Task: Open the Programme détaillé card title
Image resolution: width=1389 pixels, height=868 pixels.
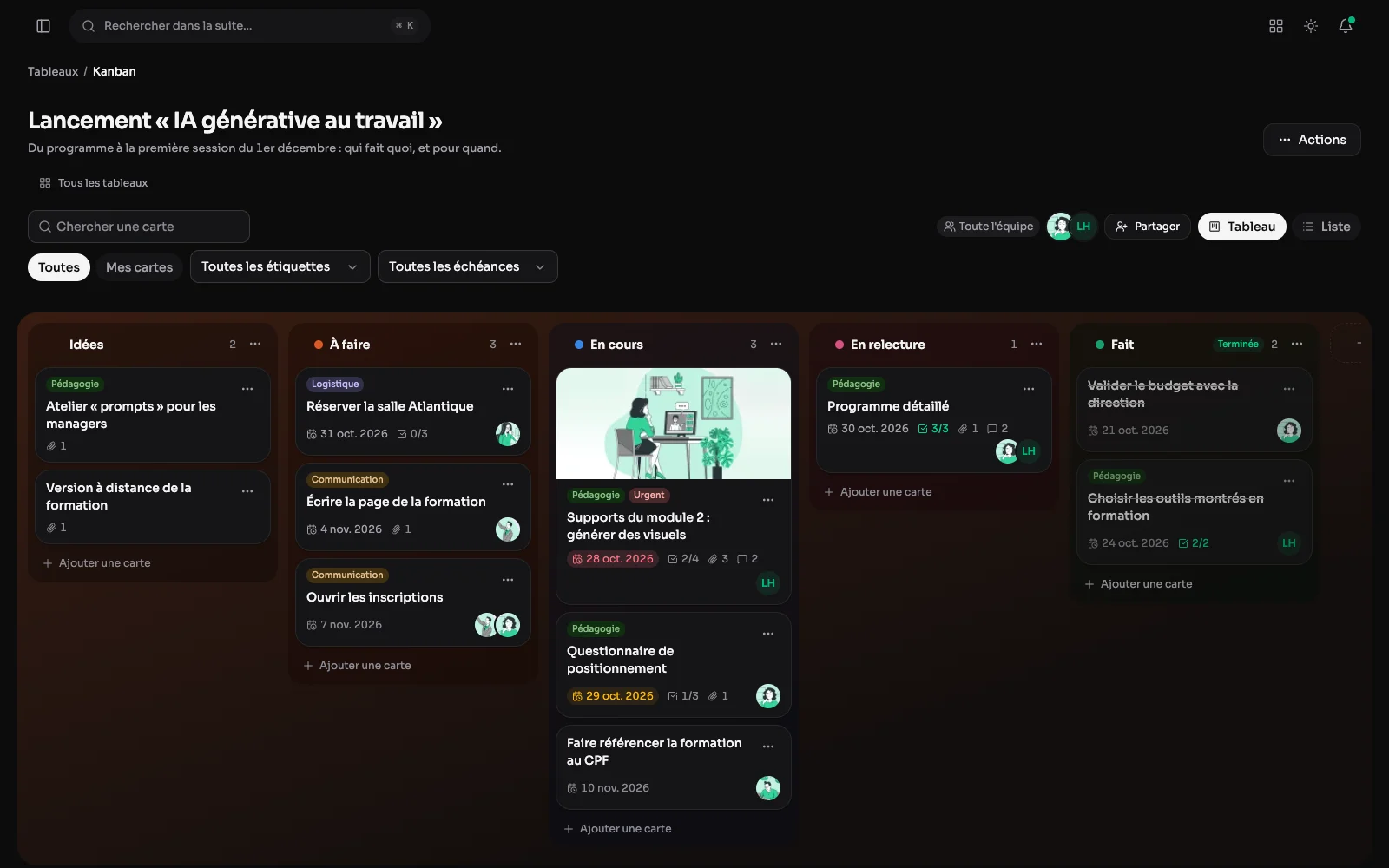Action: tap(888, 406)
